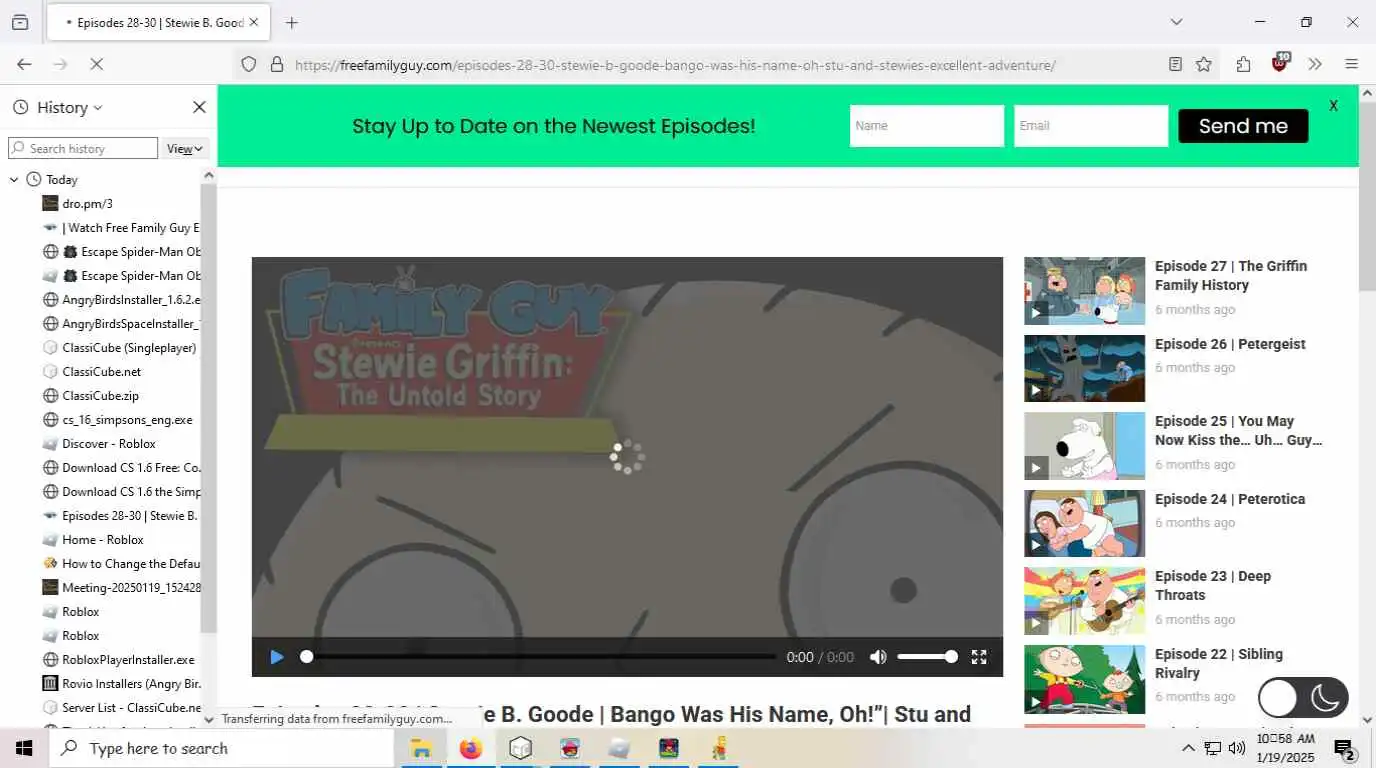Select the Episodes 28-30 browser tab

(x=157, y=22)
